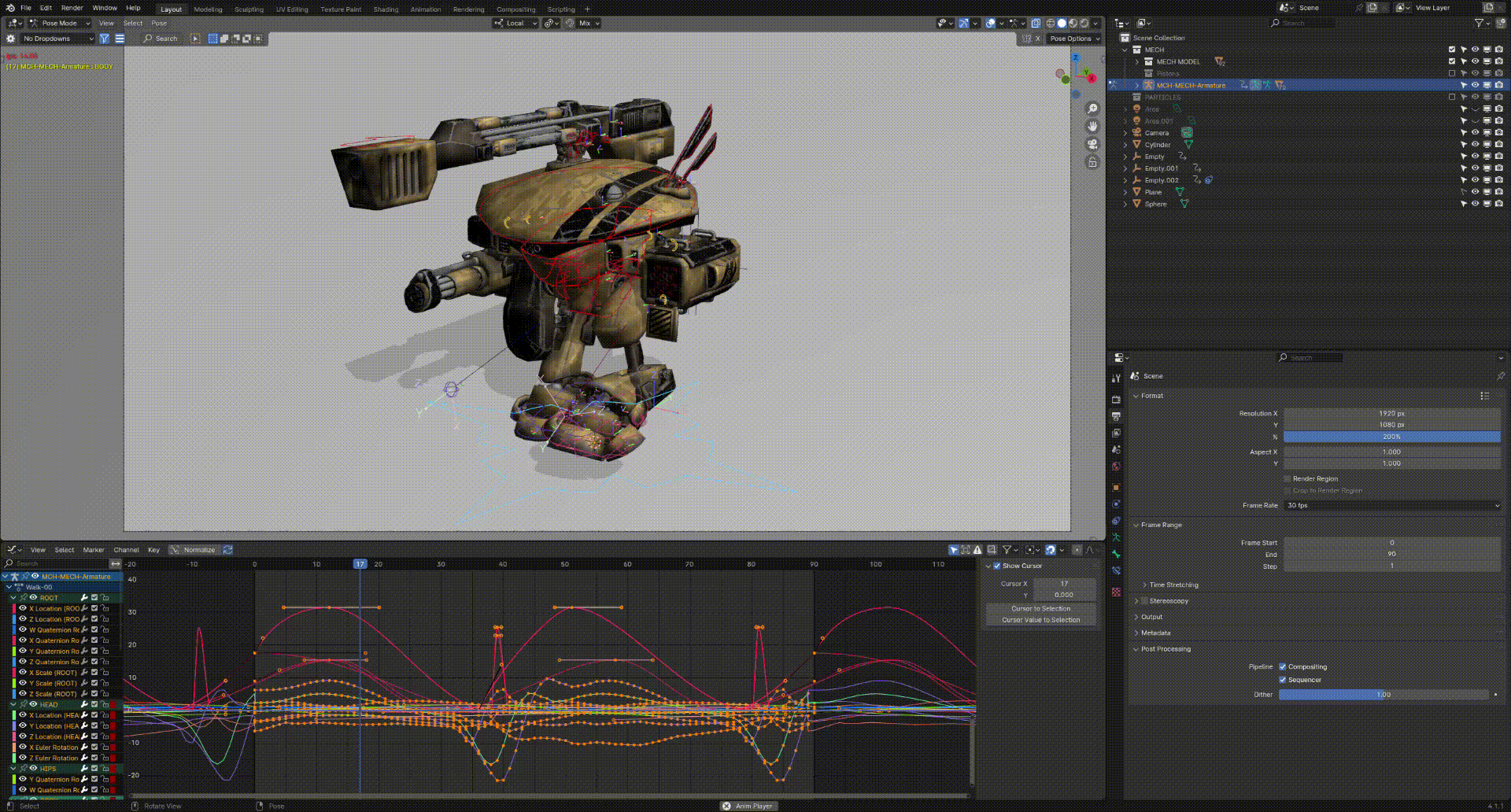Open Local transform orientation dropdown
The image size is (1511, 812).
(x=515, y=23)
